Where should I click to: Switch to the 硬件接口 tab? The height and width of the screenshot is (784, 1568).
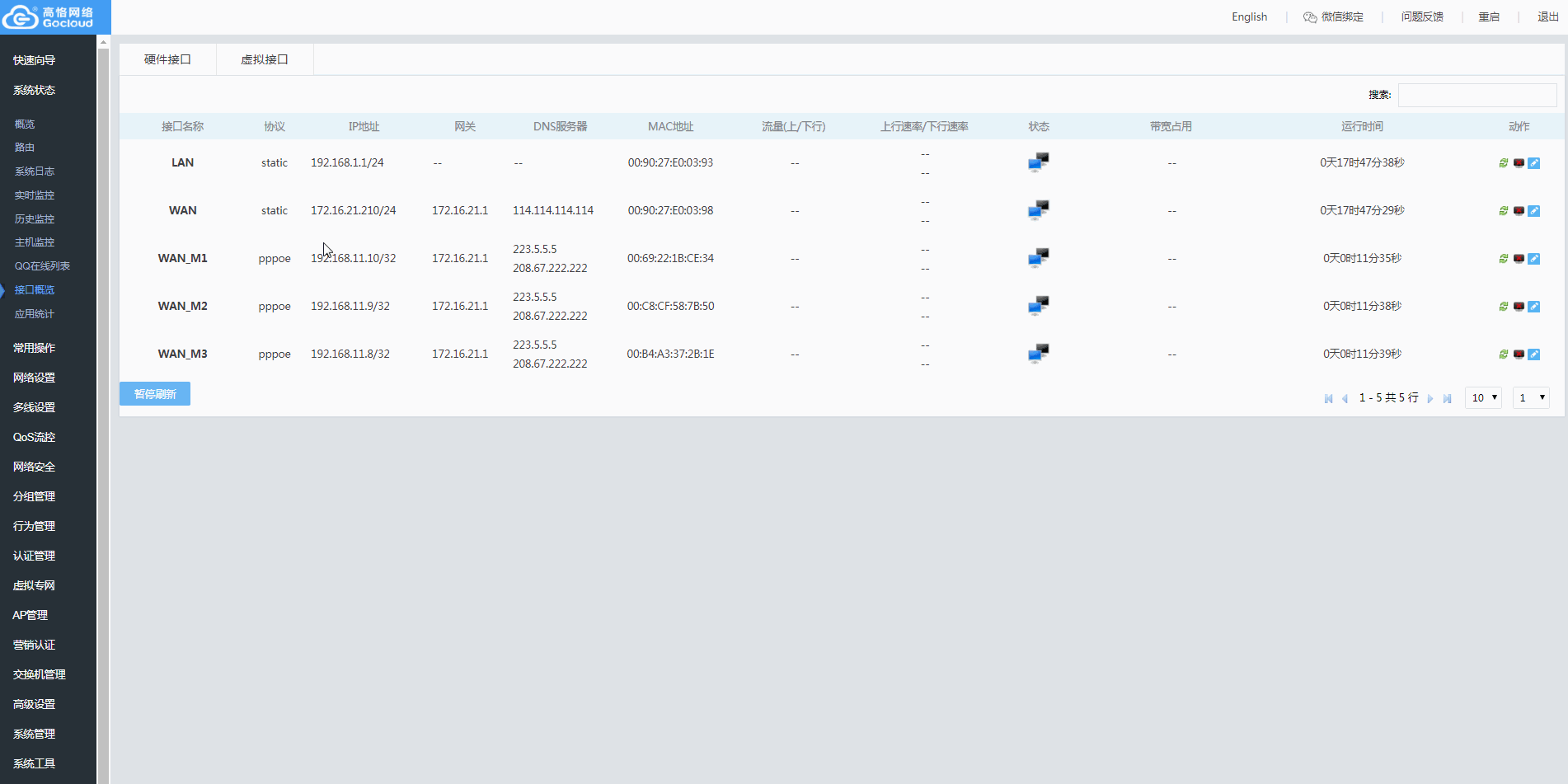pyautogui.click(x=167, y=59)
